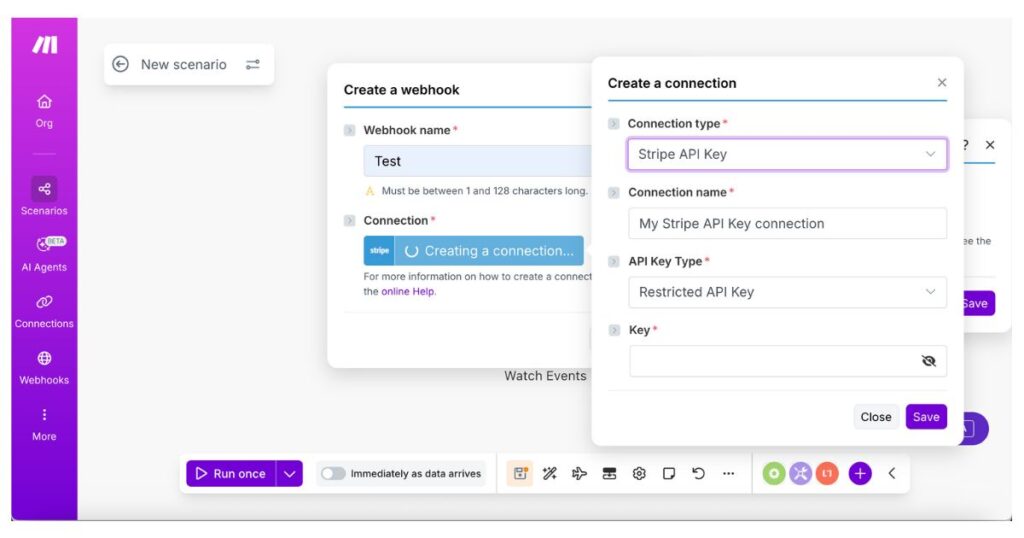Viewport: 1024px width, 538px height.
Task: Open the Scenarios section
Action: (44, 197)
